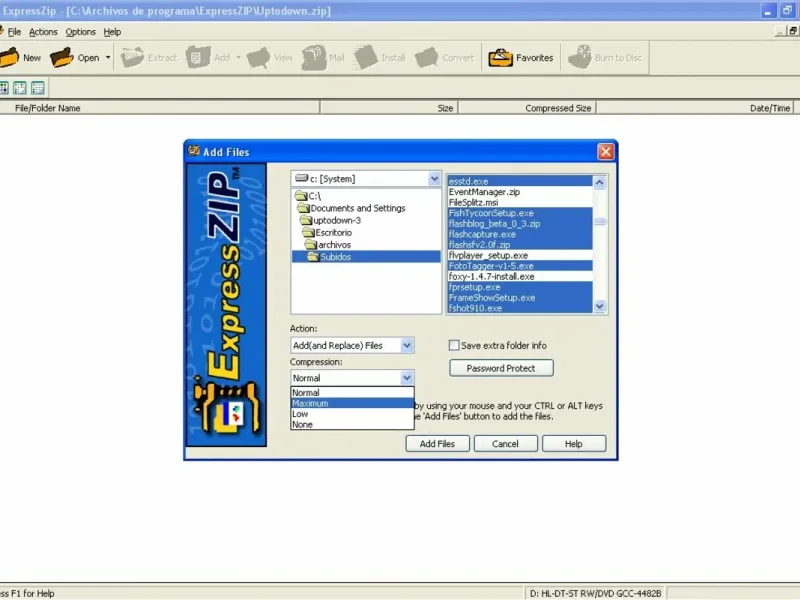
Task: Switch to details list view mode
Action: [x=38, y=88]
